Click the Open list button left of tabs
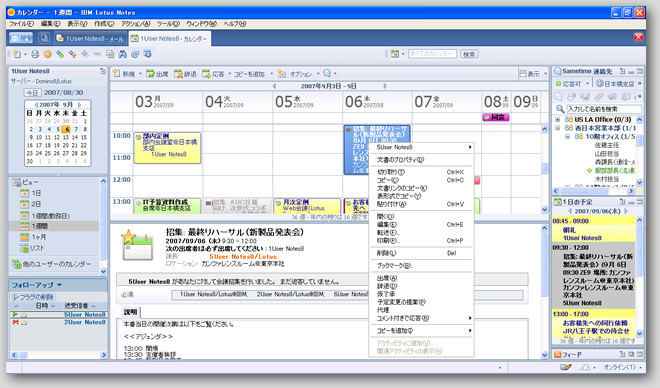 pyautogui.click(x=21, y=38)
